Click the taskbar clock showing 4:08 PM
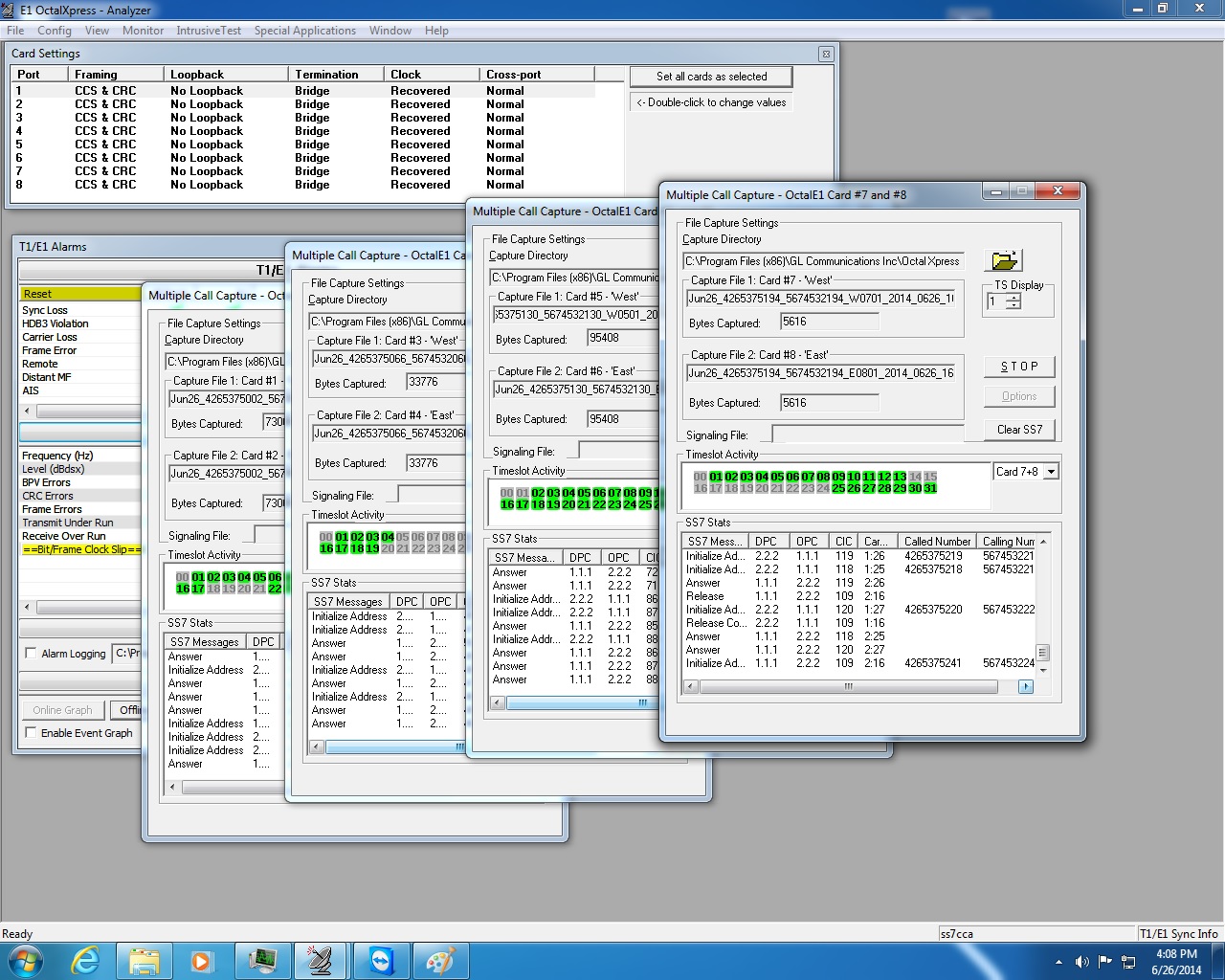The image size is (1225, 980). coord(1176,961)
